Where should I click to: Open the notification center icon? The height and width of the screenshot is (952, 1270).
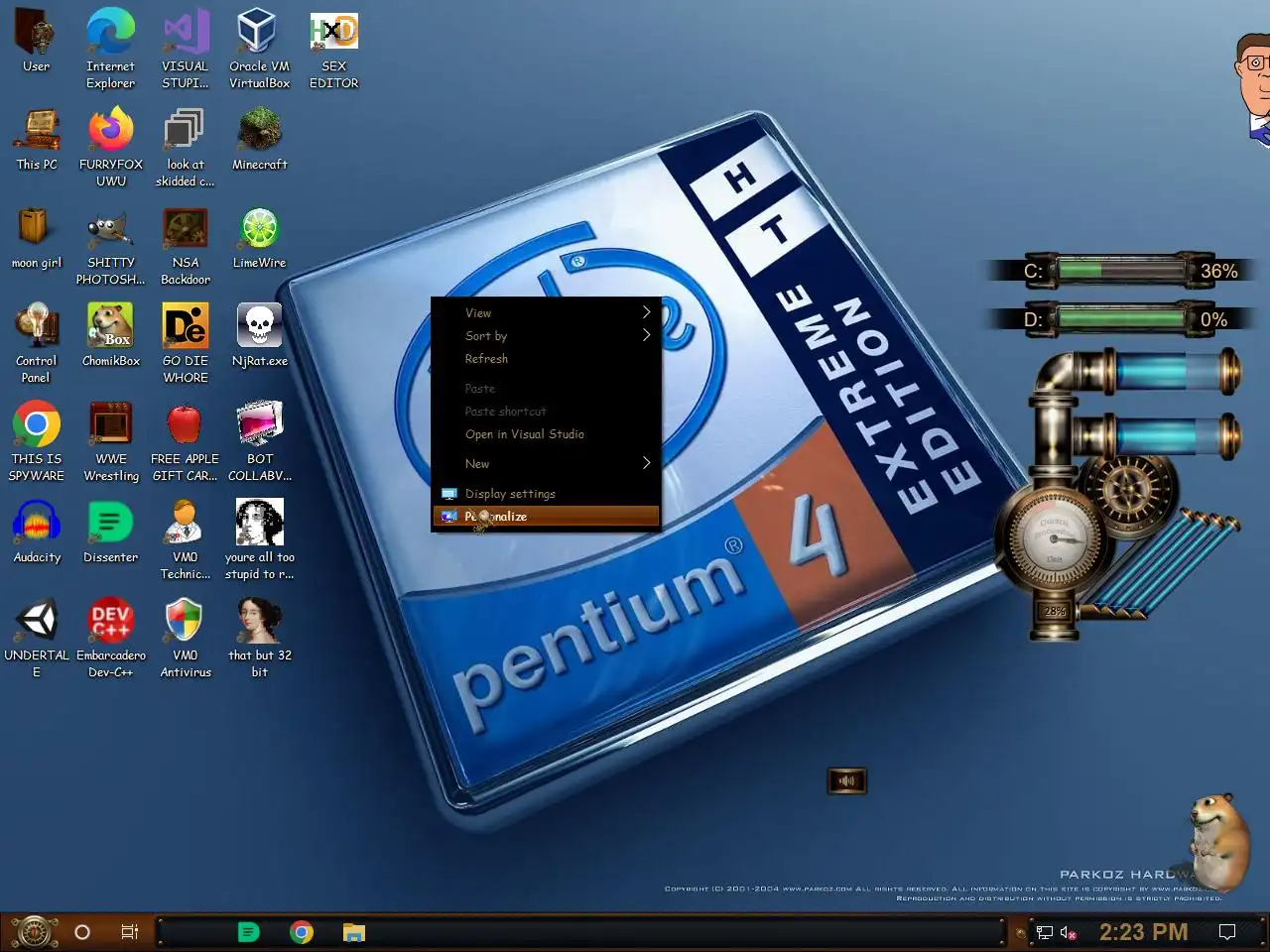tap(1227, 932)
